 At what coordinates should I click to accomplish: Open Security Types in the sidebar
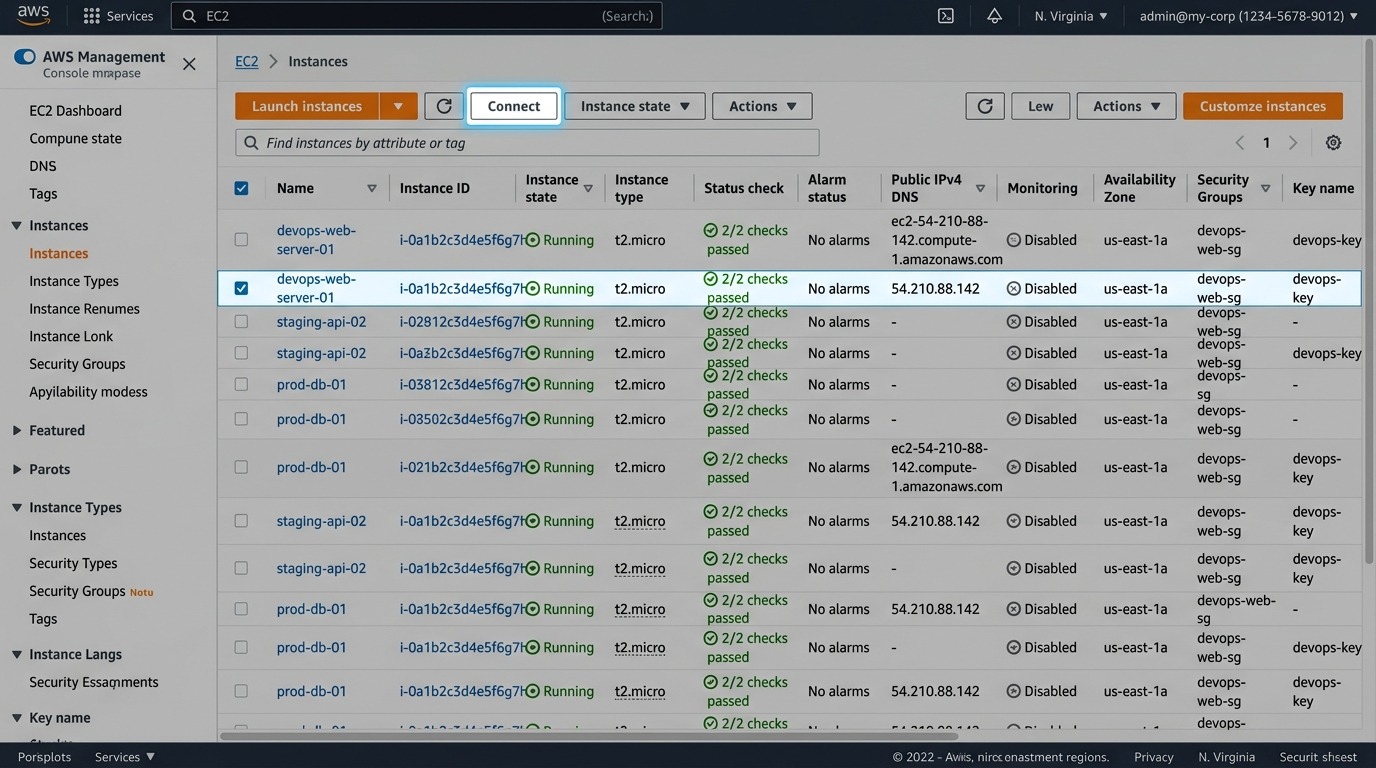(x=73, y=564)
